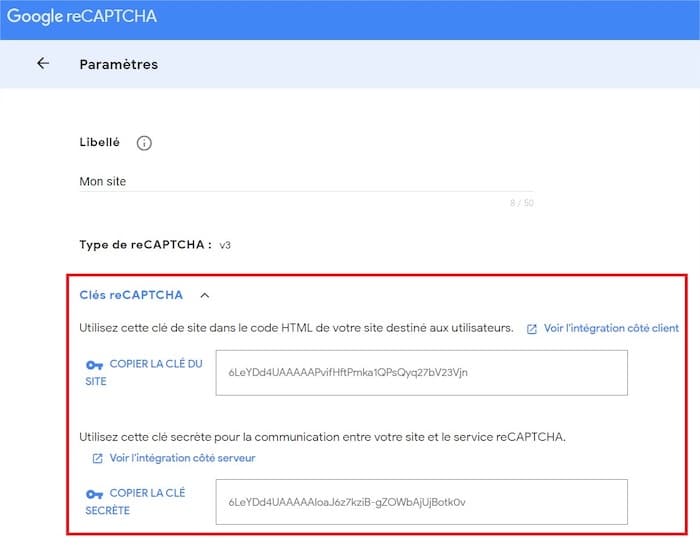The image size is (700, 555).
Task: Click the back arrow beside Paramètres
Action: coord(42,64)
